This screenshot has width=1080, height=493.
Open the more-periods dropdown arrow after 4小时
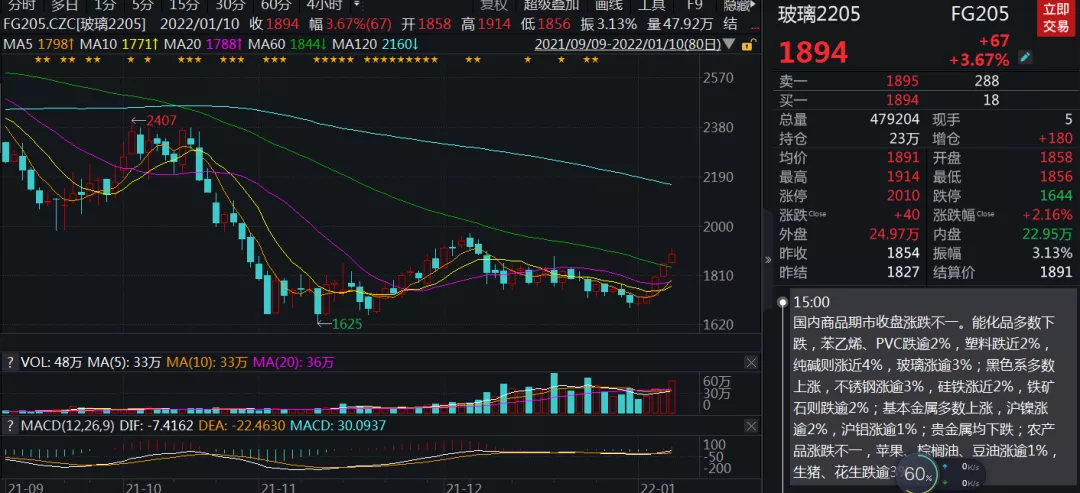[x=356, y=3]
